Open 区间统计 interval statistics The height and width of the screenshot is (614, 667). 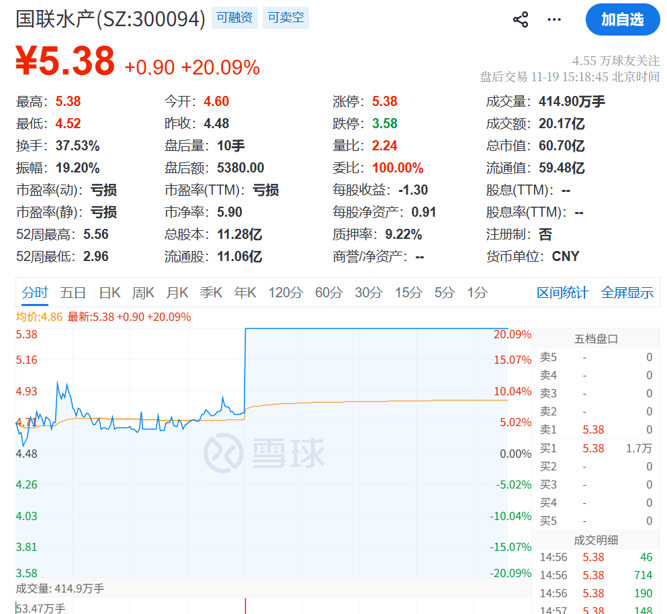coord(562,292)
